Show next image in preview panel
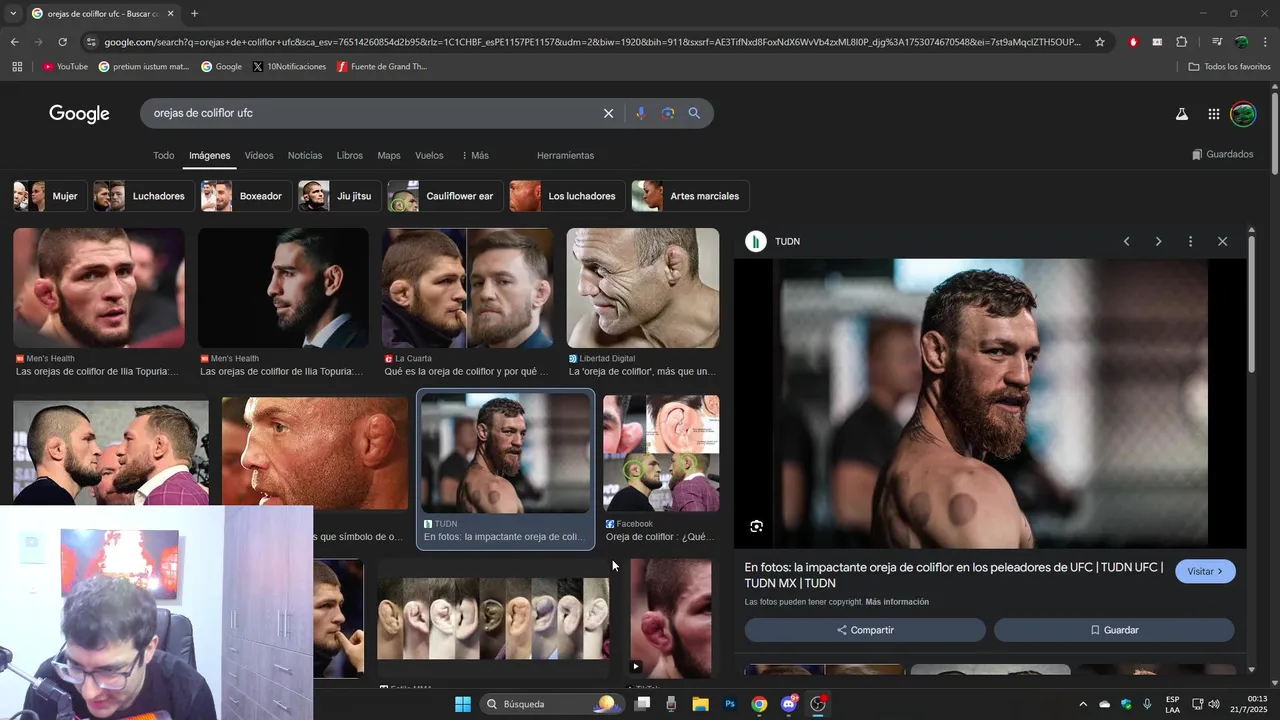Screen dimensions: 1280x720 1158,241
